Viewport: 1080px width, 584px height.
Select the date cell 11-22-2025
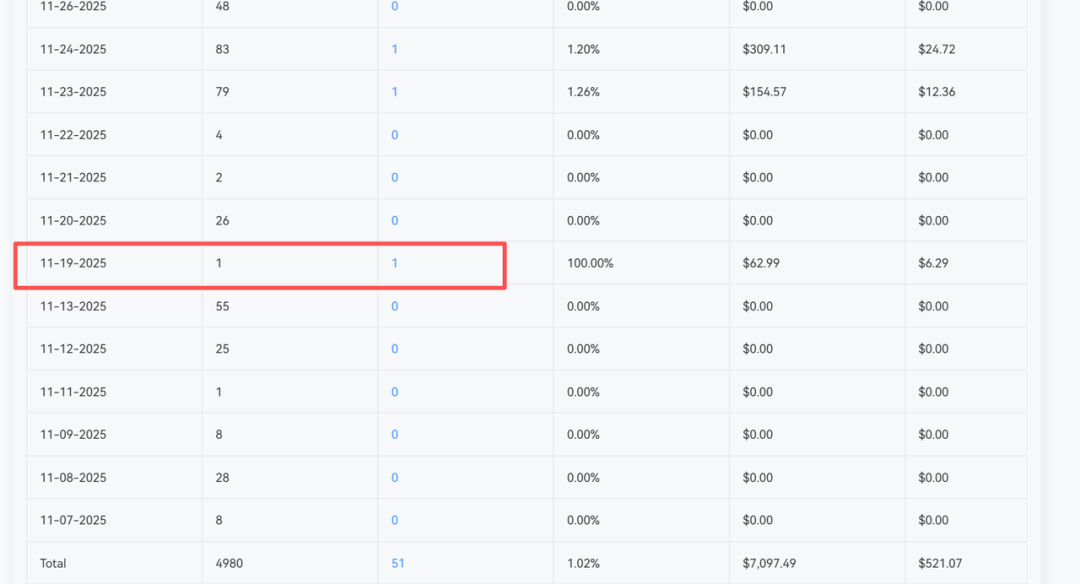pos(73,135)
